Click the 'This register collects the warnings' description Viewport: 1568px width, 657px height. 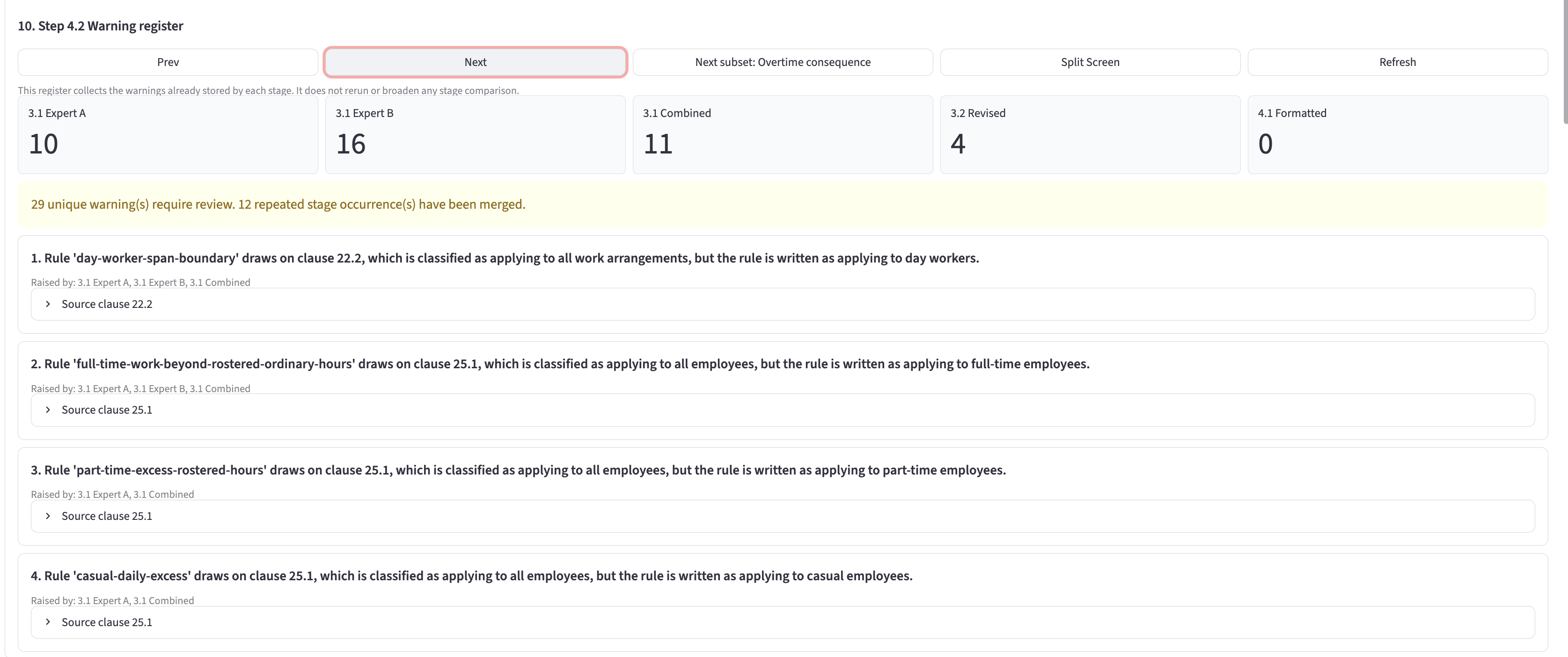tap(269, 91)
